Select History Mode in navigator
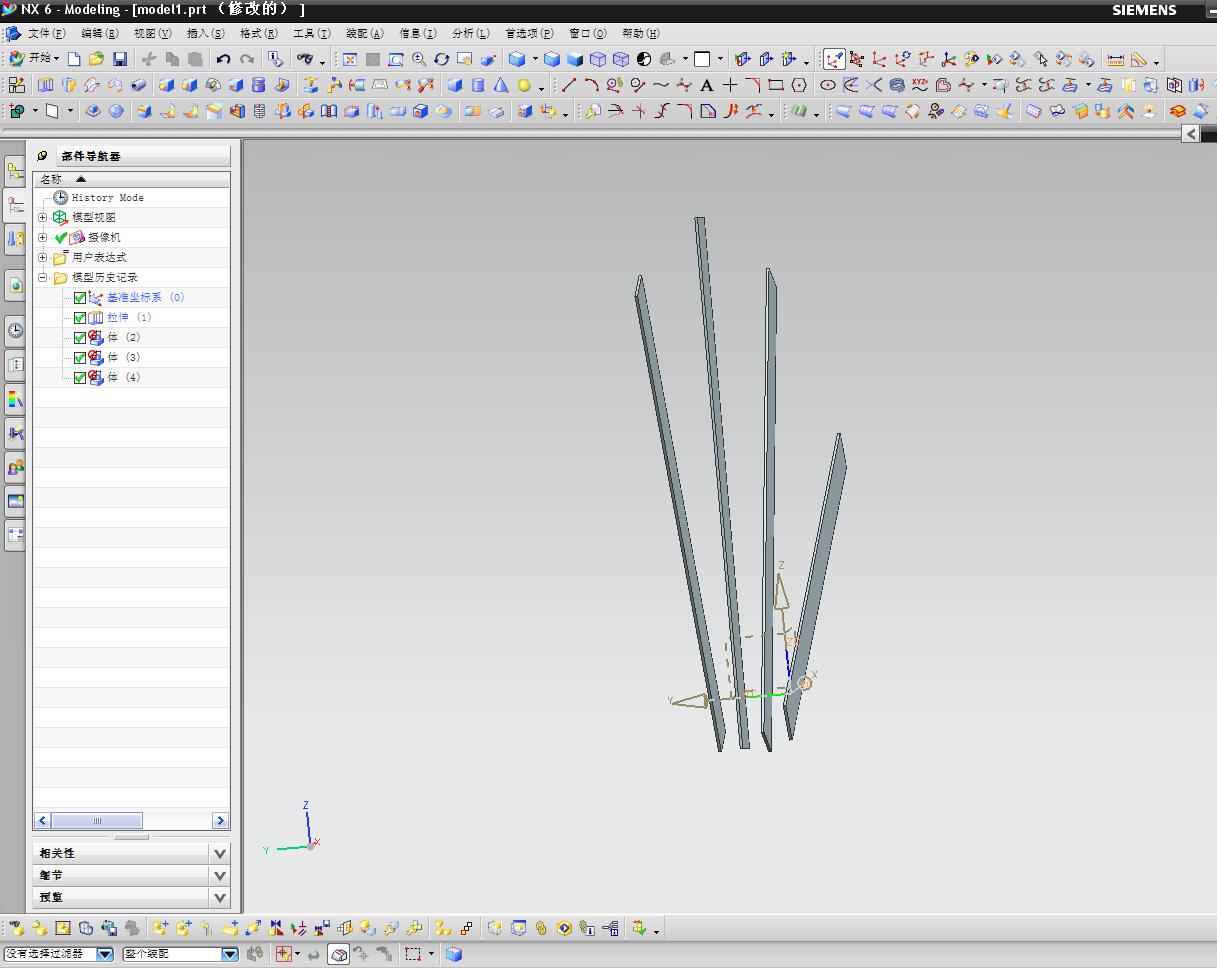This screenshot has height=968, width=1217. tap(107, 198)
